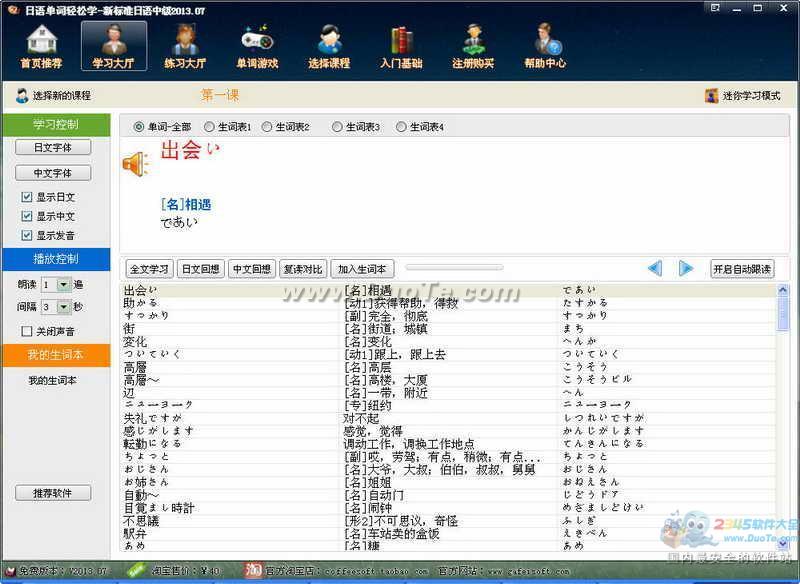Open the 播放控制 panel header

pyautogui.click(x=56, y=259)
